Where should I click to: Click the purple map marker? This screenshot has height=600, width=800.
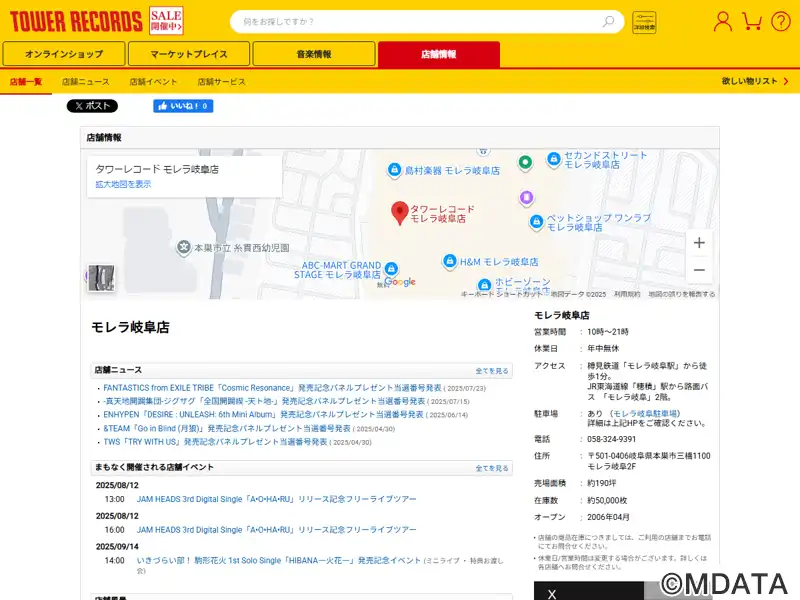click(x=527, y=197)
